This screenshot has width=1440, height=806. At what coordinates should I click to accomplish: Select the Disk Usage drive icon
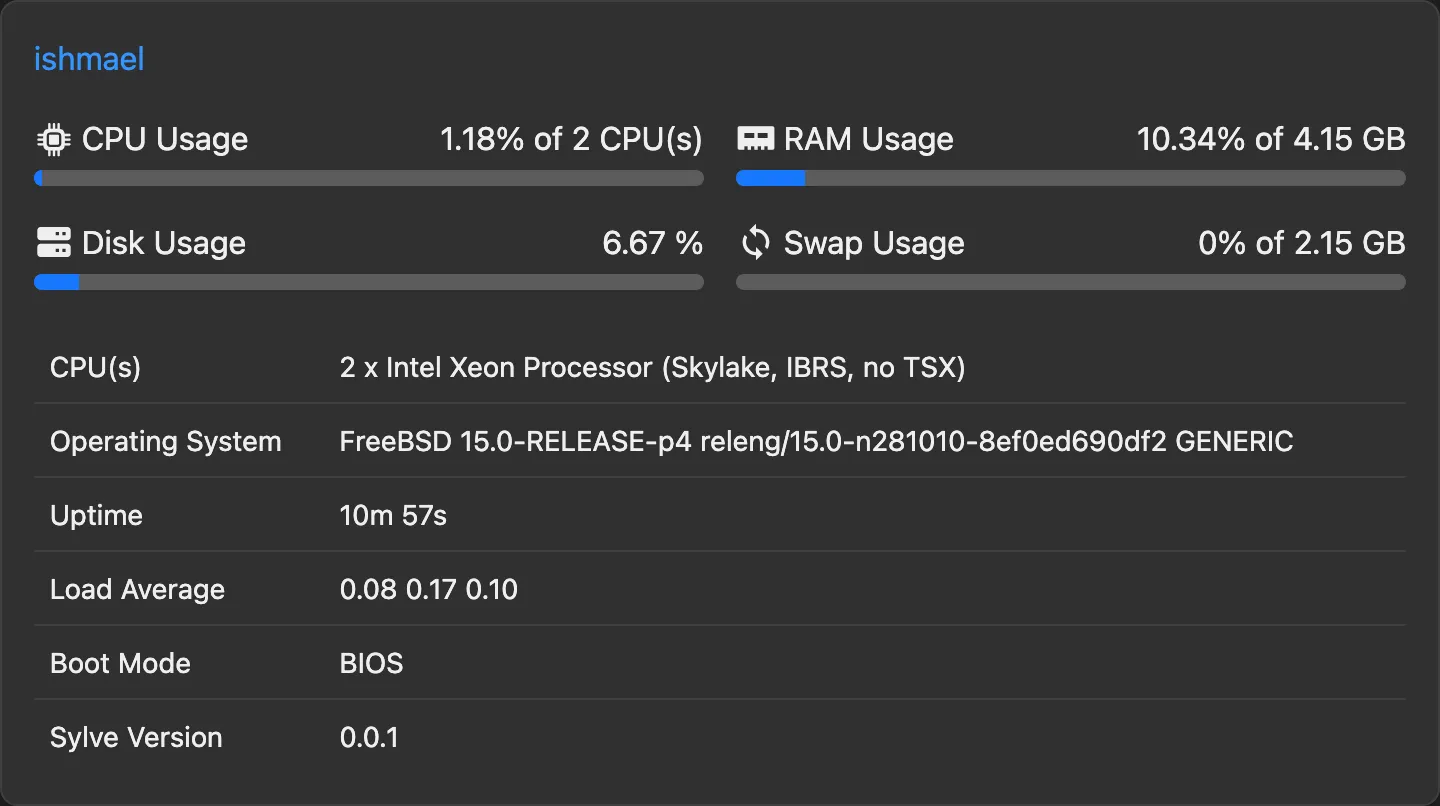pos(53,243)
